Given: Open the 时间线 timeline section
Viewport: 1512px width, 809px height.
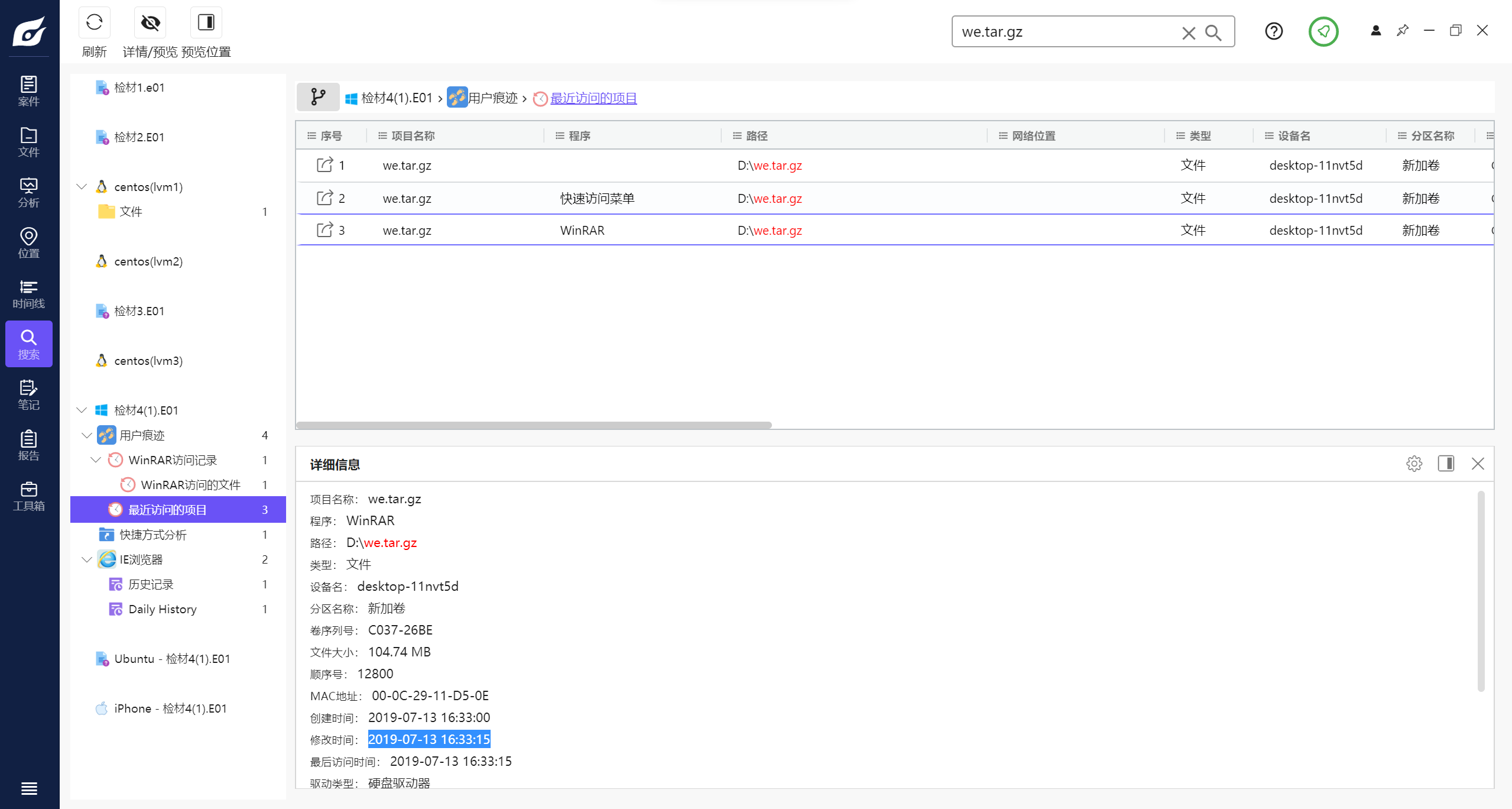Looking at the screenshot, I should (x=28, y=294).
